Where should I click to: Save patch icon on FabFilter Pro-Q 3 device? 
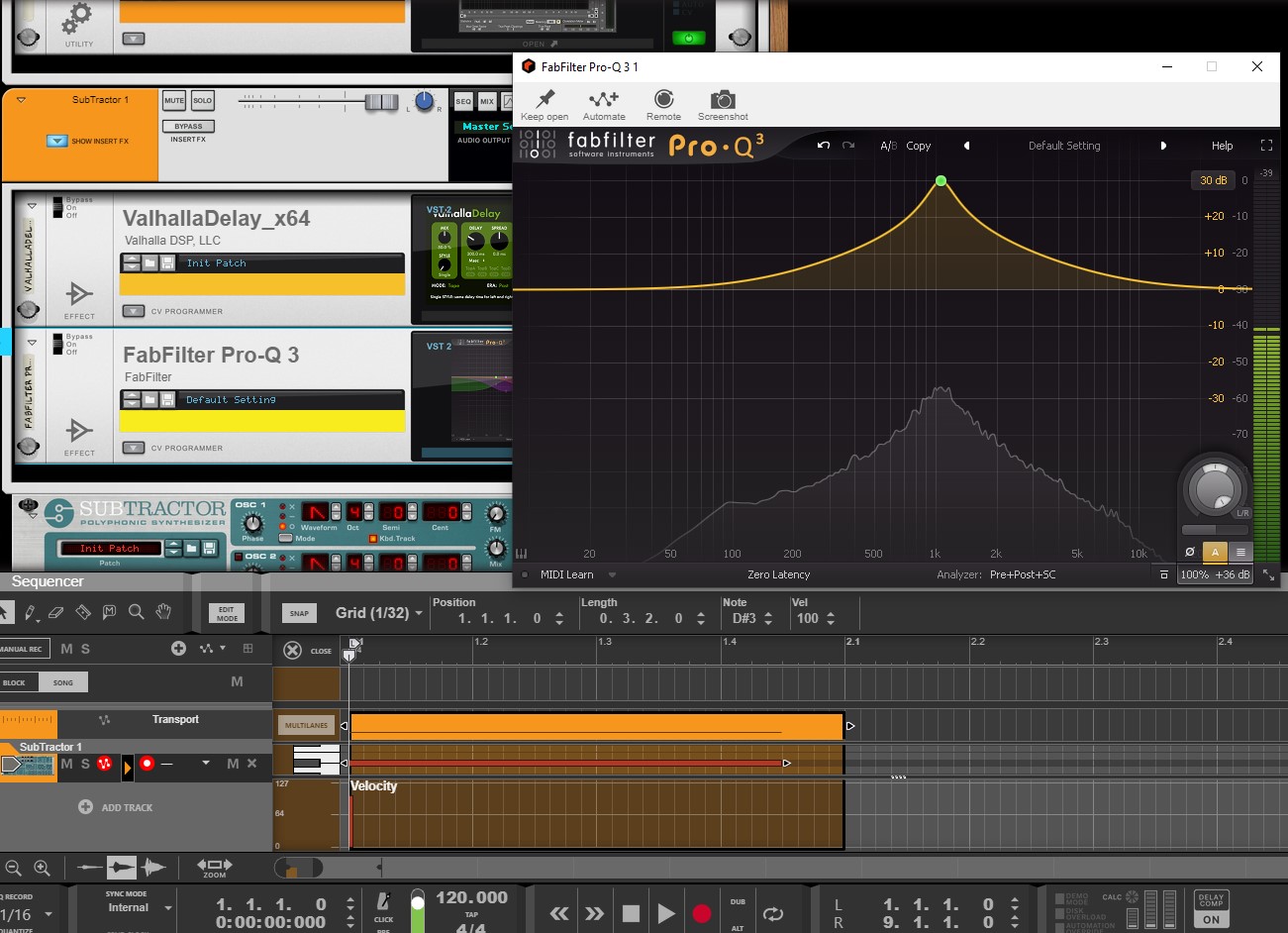point(167,399)
